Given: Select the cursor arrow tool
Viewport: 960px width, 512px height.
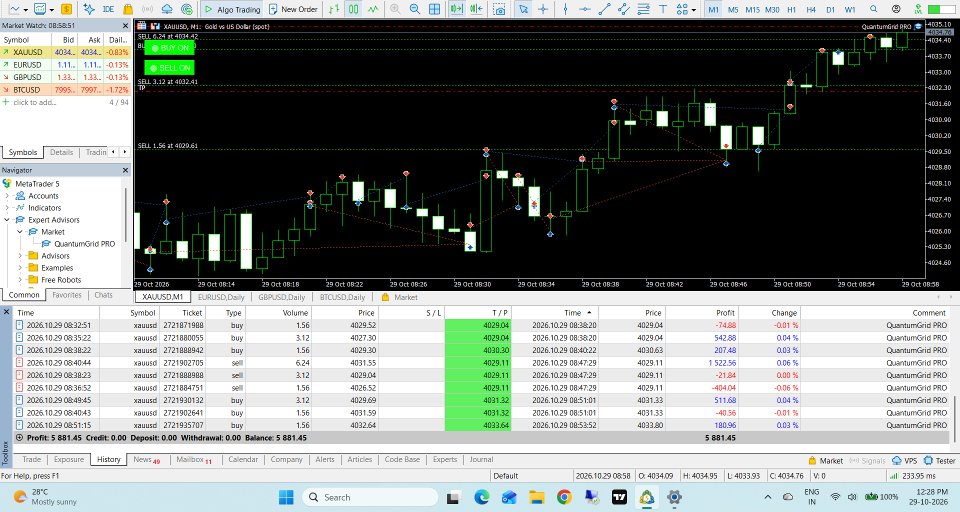Looking at the screenshot, I should tap(523, 9).
